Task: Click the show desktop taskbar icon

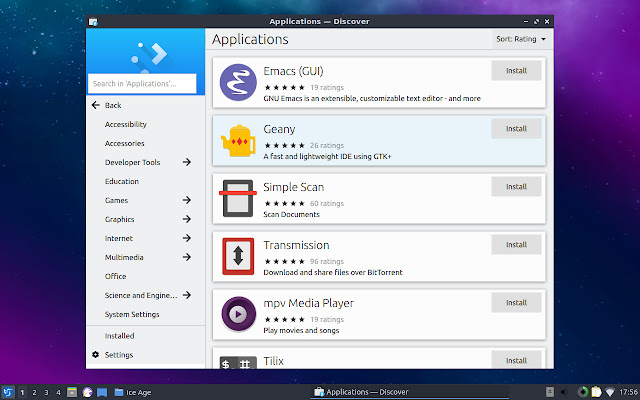Action: (x=102, y=392)
